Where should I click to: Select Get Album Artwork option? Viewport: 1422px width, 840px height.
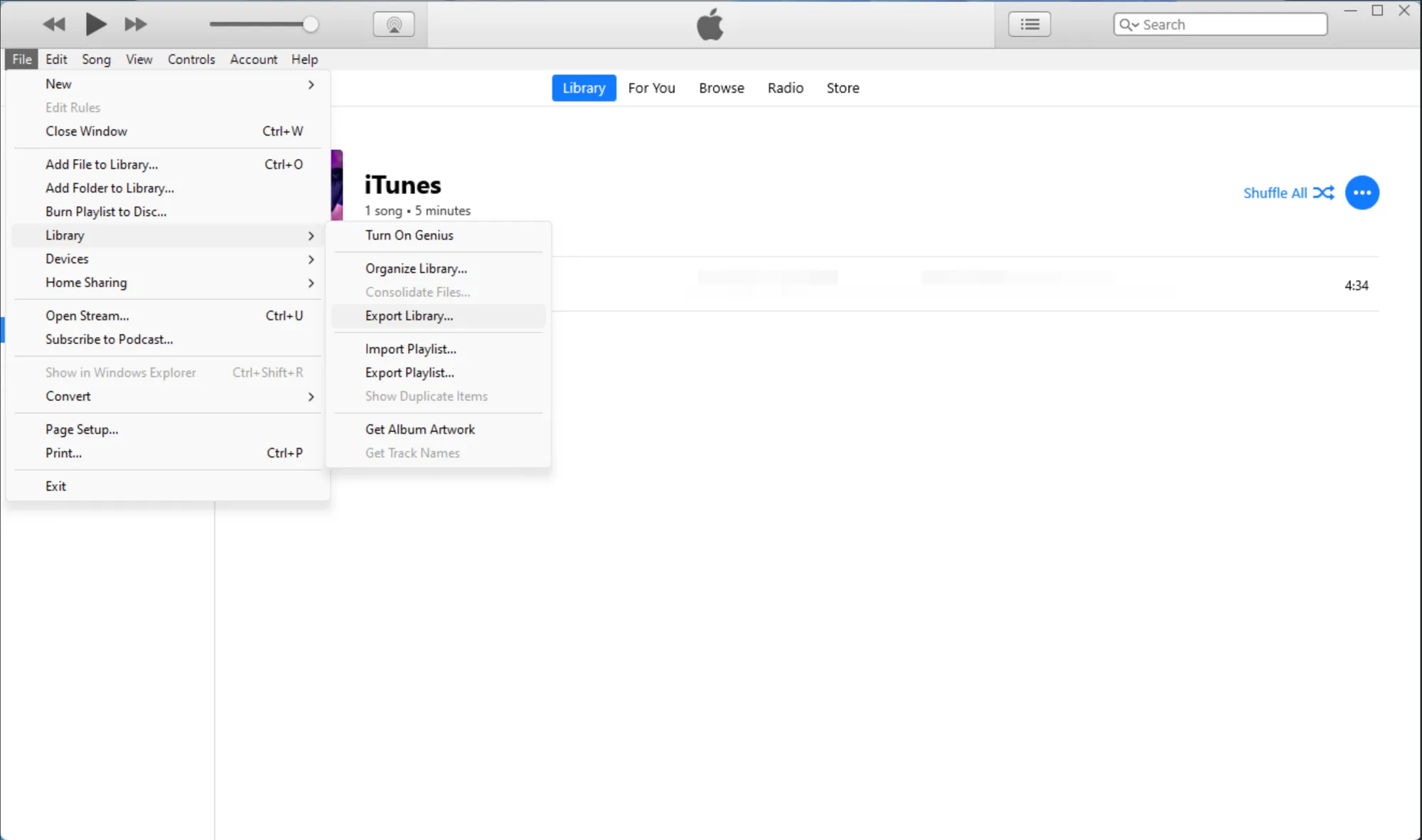[x=420, y=429]
